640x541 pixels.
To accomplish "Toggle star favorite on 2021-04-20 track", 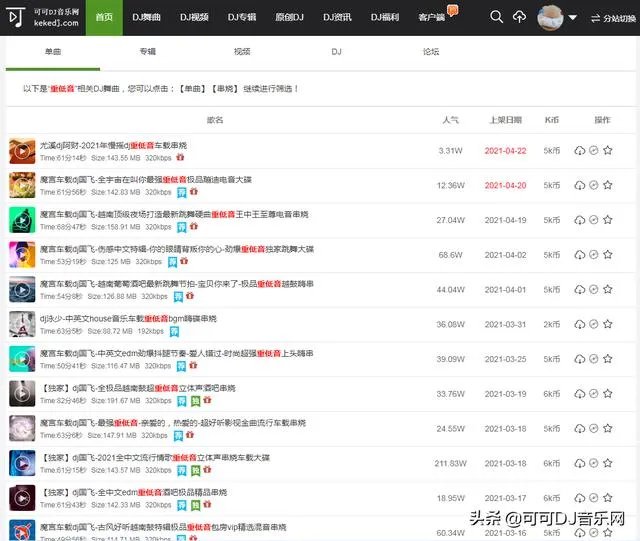I will 607,186.
